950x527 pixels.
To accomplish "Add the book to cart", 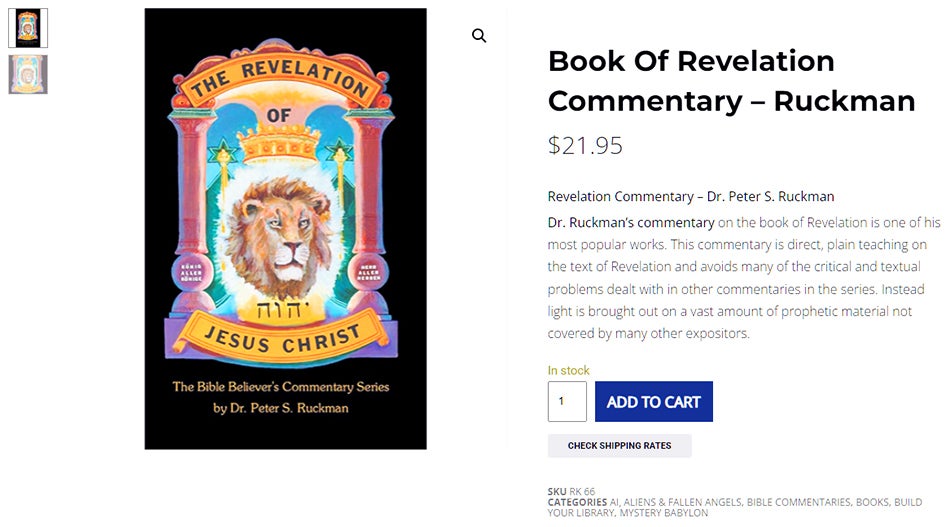I will tap(654, 402).
